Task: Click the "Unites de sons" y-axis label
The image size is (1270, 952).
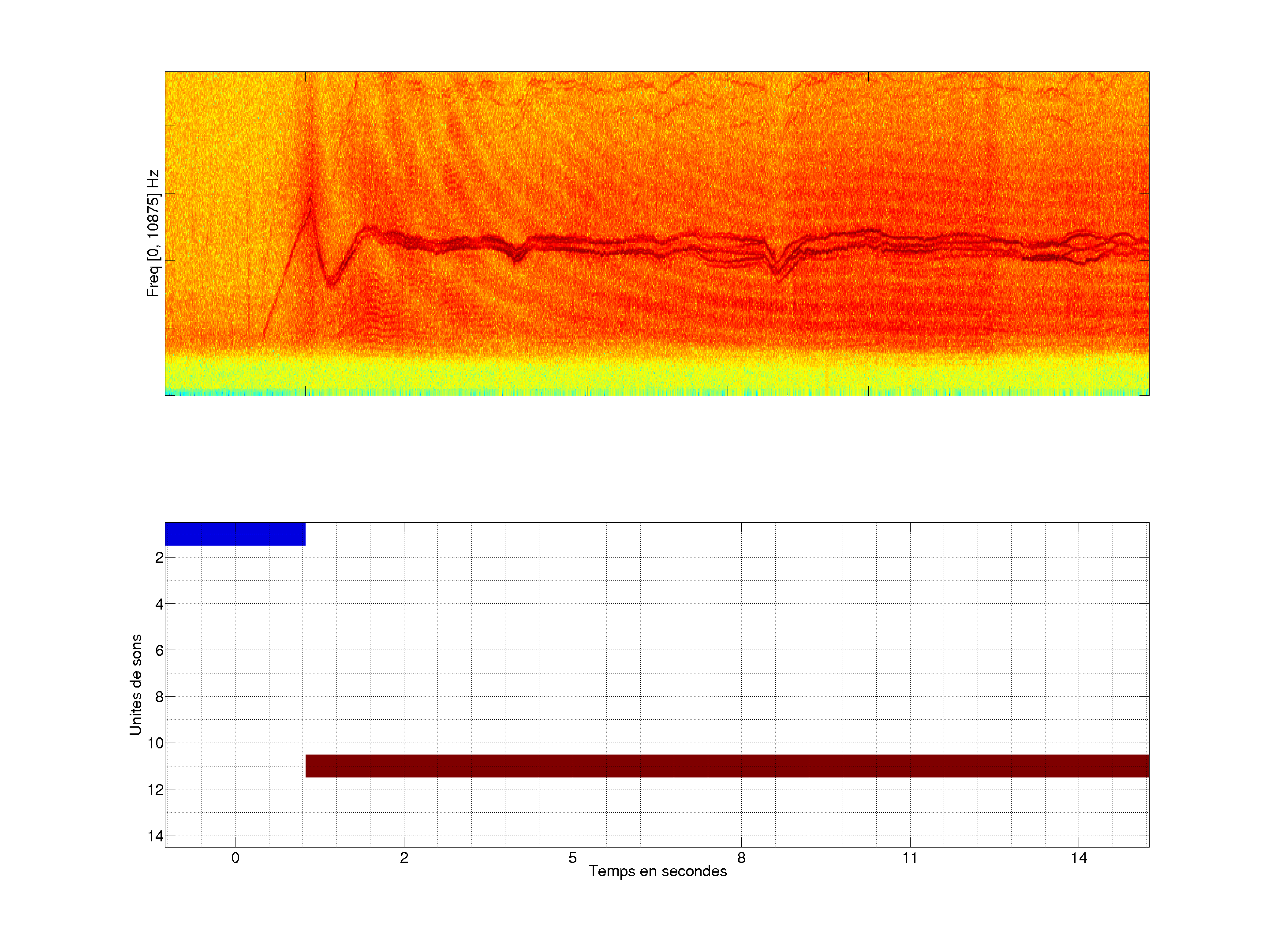Action: (135, 684)
